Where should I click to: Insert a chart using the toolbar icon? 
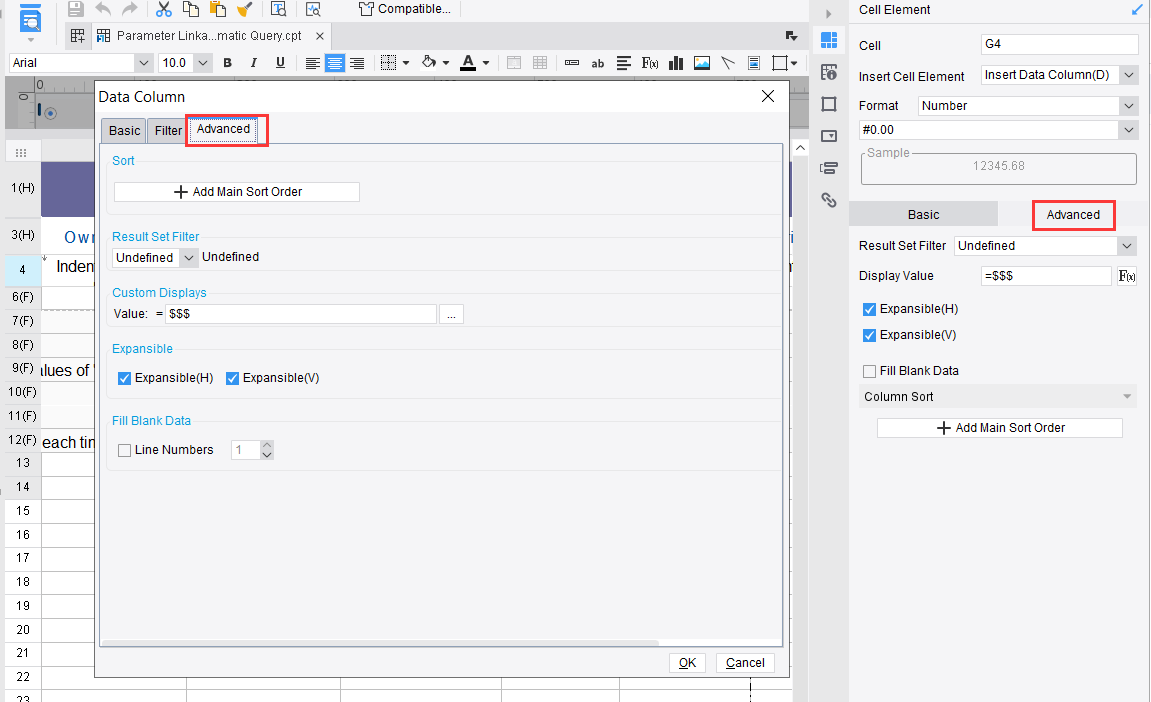pyautogui.click(x=675, y=62)
